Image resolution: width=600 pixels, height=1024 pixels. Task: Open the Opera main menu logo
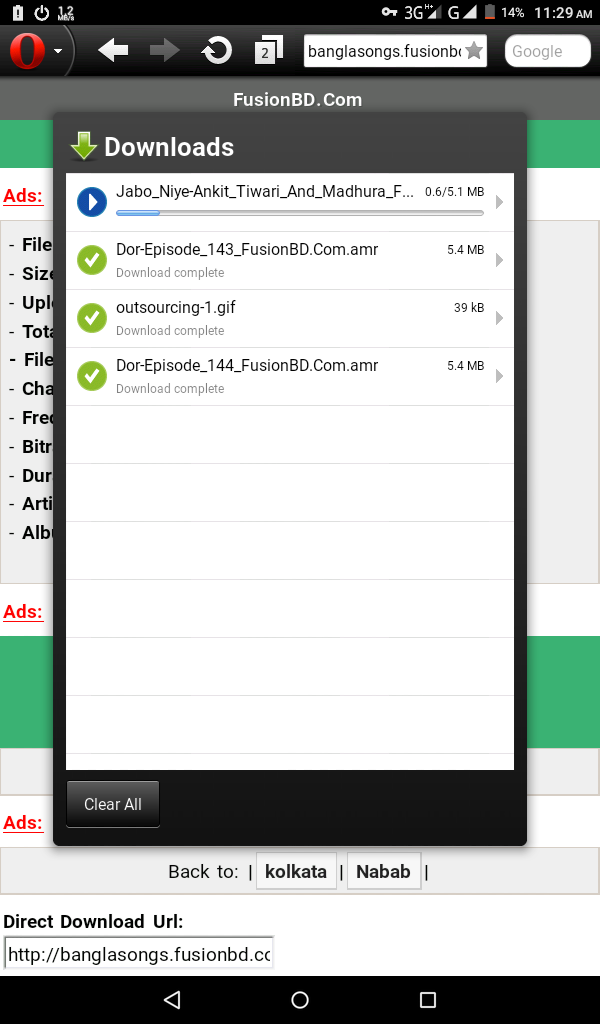tap(27, 51)
